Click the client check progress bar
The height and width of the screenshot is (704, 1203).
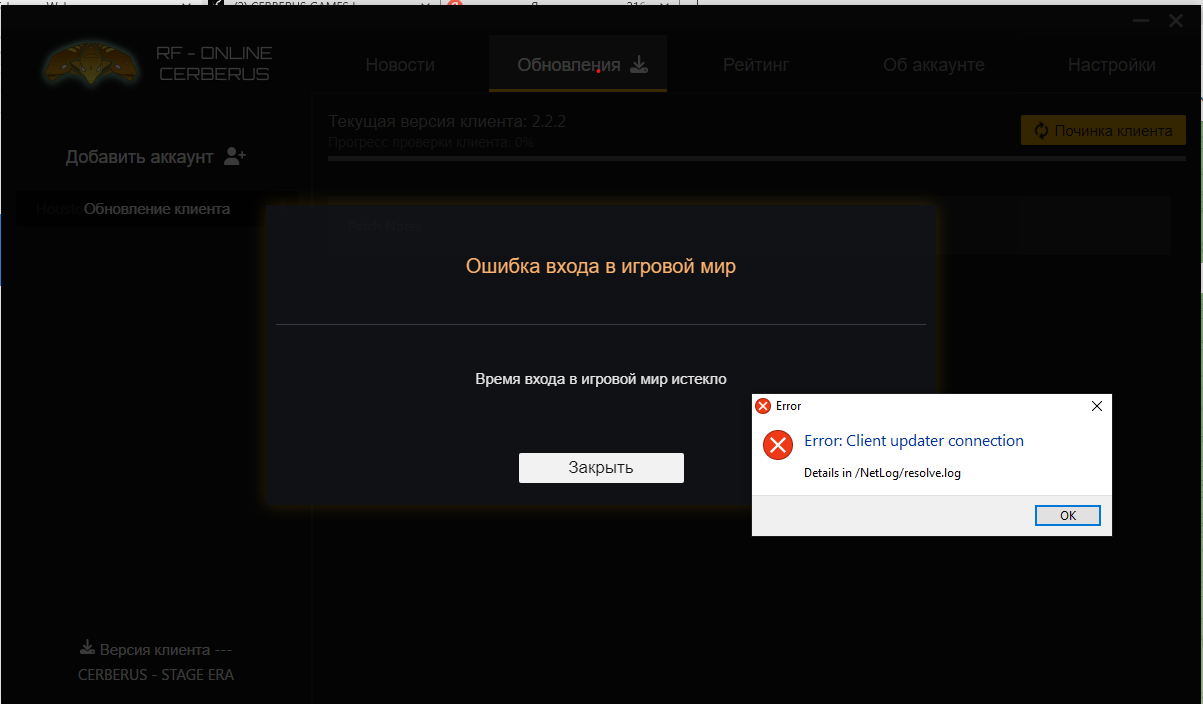point(757,158)
